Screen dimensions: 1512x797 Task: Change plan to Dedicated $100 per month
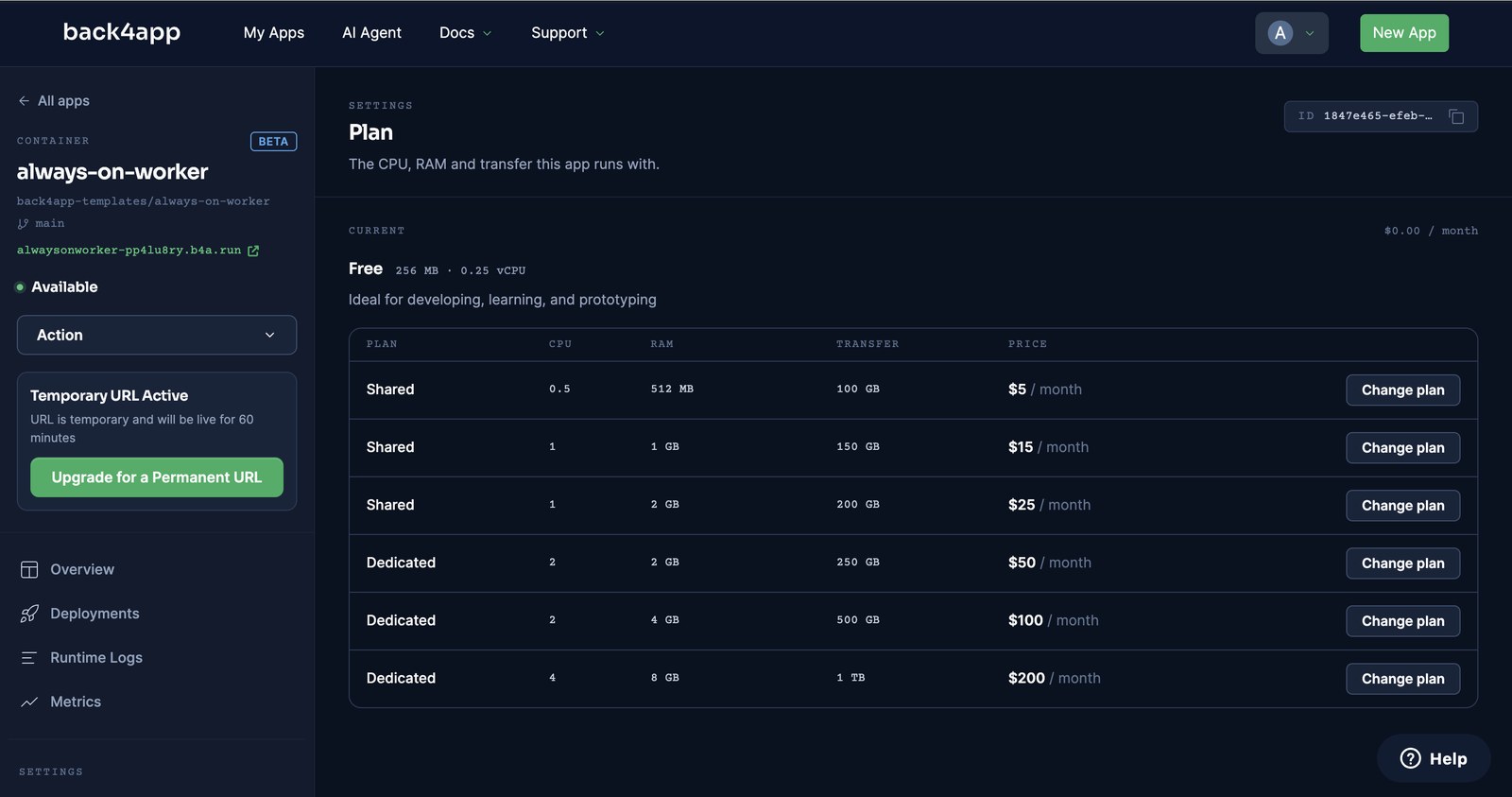pyautogui.click(x=1402, y=621)
